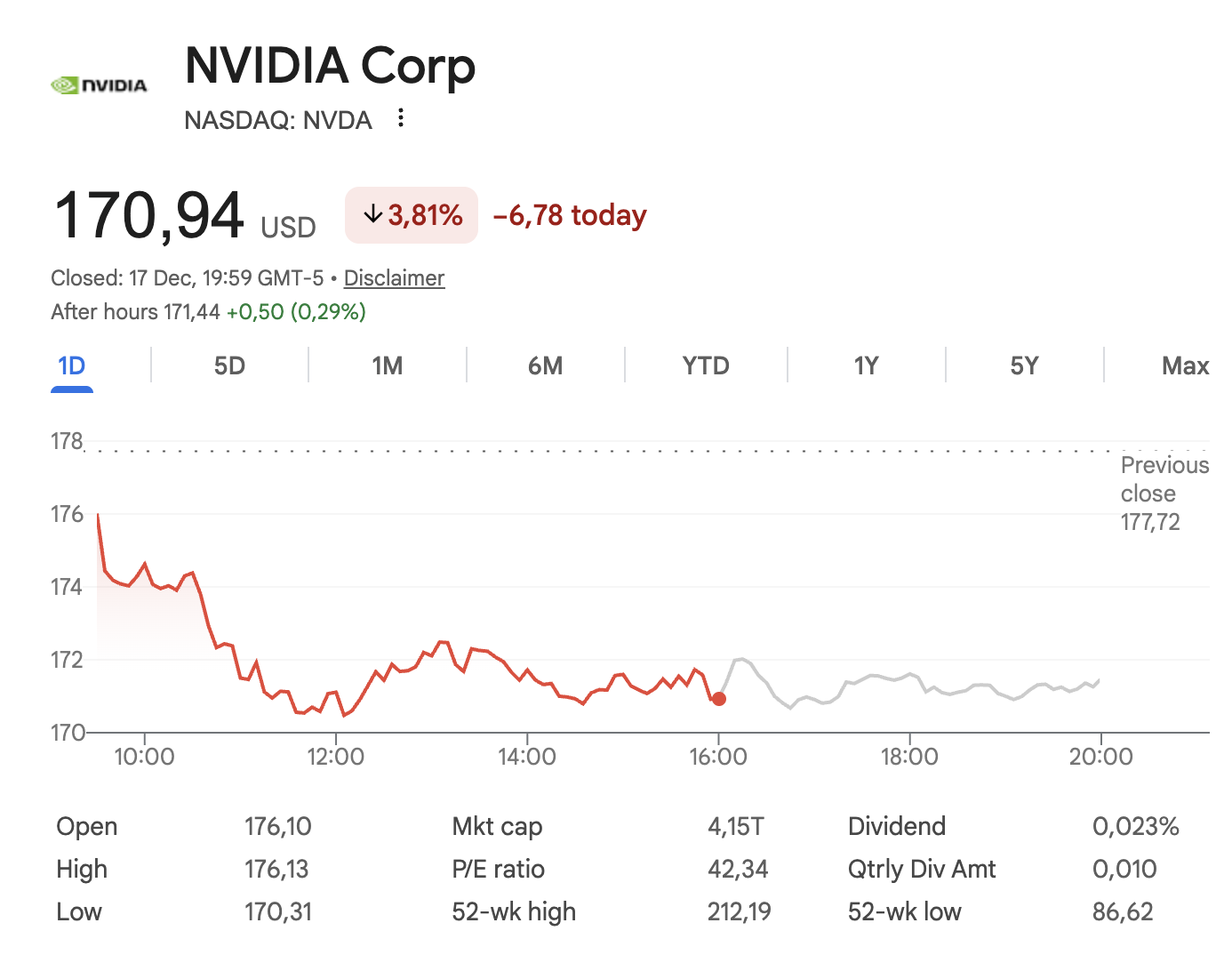This screenshot has height=955, width=1232.
Task: Switch to the 5D time range tab
Action: pyautogui.click(x=229, y=366)
